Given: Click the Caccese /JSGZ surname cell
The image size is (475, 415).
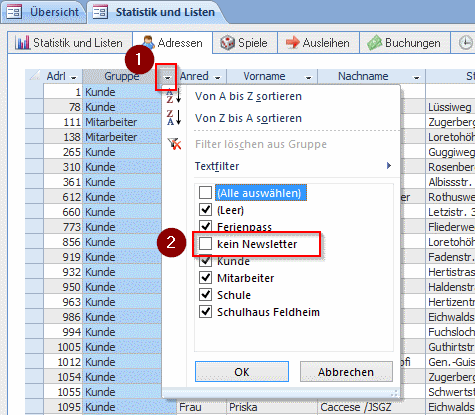Looking at the screenshot, I should (372, 407).
